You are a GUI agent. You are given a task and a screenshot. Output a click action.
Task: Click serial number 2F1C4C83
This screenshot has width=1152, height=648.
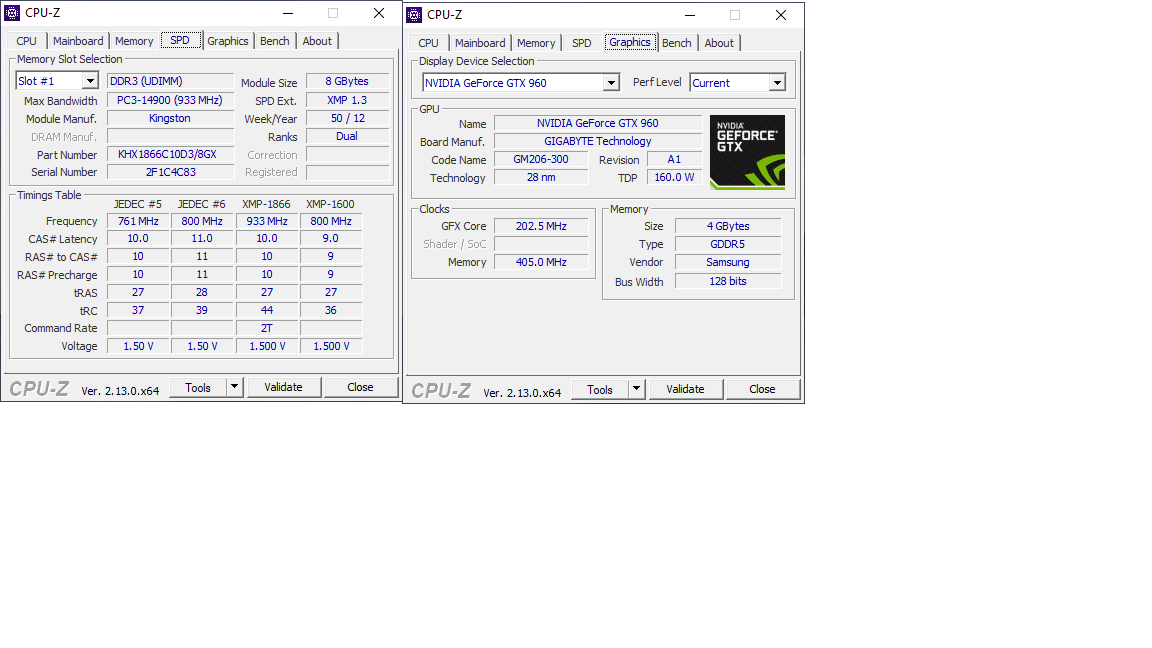170,172
